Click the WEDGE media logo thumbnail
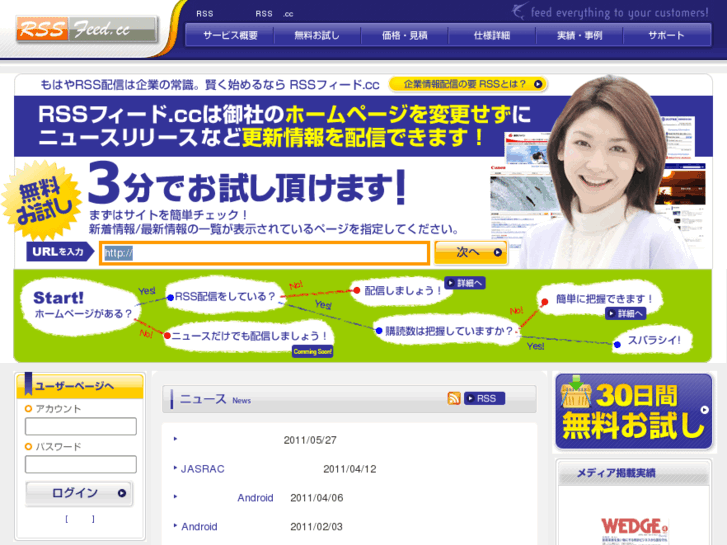This screenshot has height=545, width=727. coord(634,529)
